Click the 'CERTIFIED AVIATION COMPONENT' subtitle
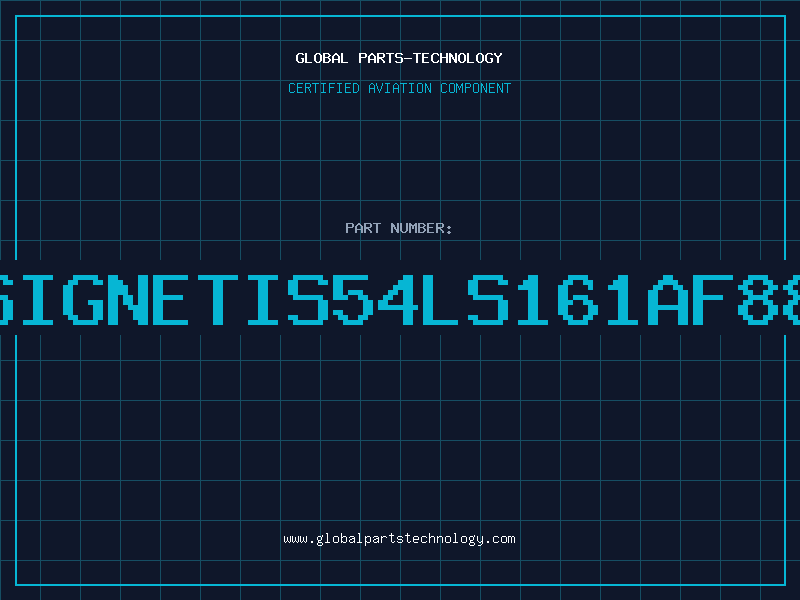 [x=399, y=88]
